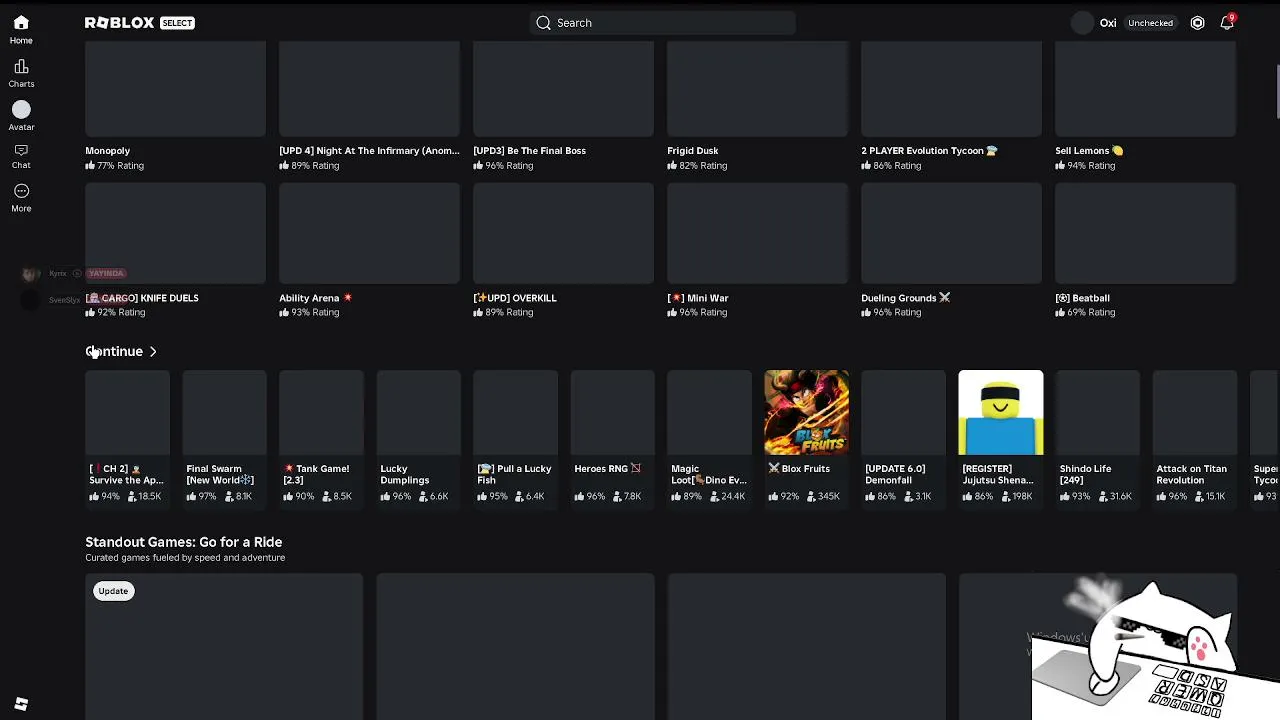The image size is (1280, 720).
Task: Click the Roblox logo at top
Action: point(120,23)
